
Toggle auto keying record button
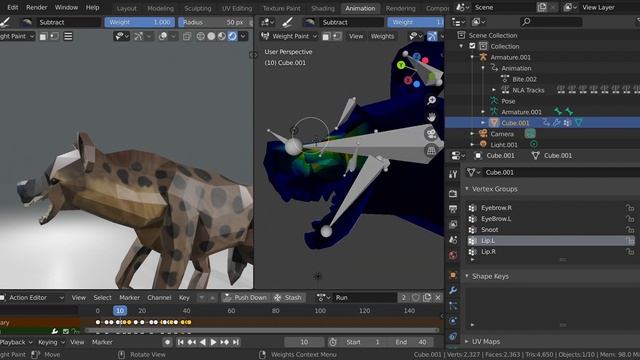pos(167,342)
